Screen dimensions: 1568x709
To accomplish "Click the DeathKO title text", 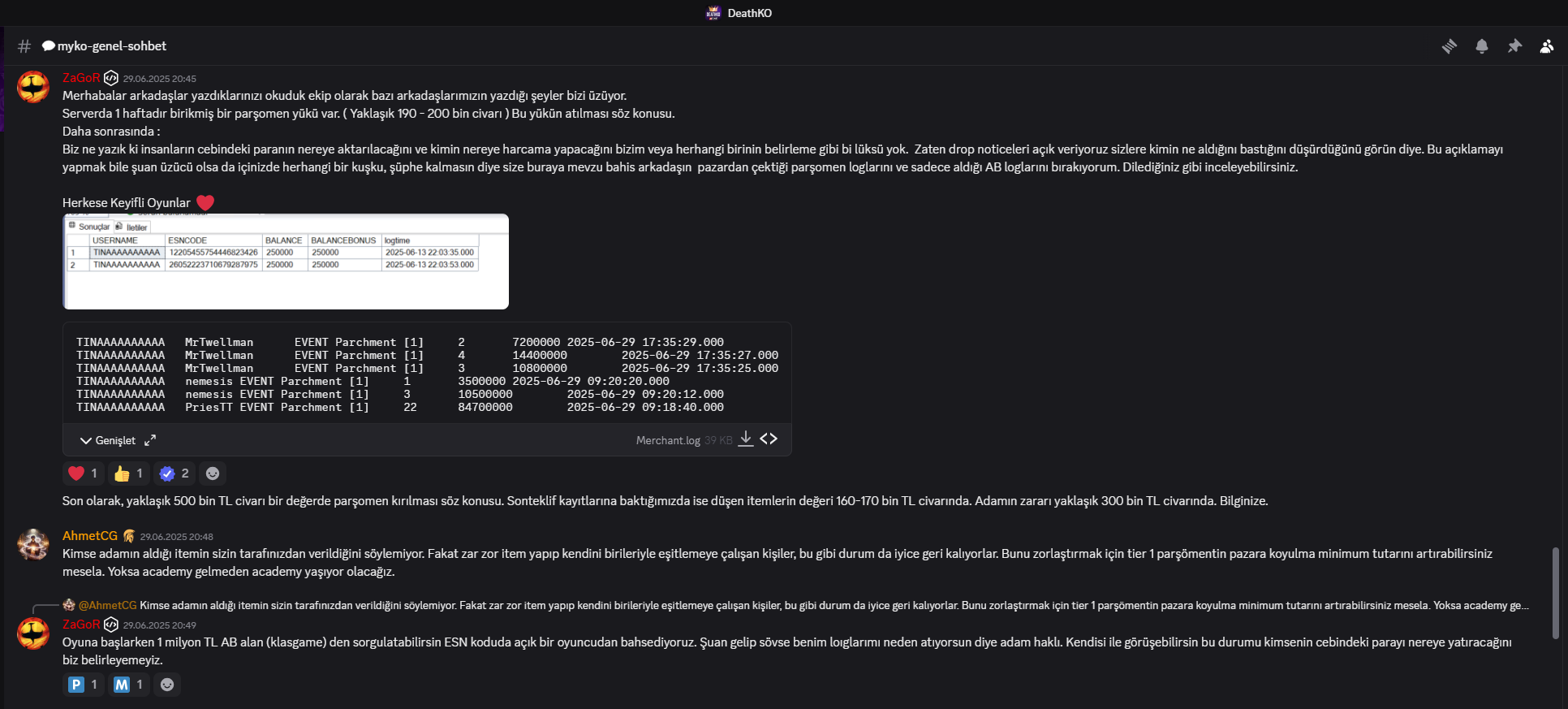I will pyautogui.click(x=750, y=13).
